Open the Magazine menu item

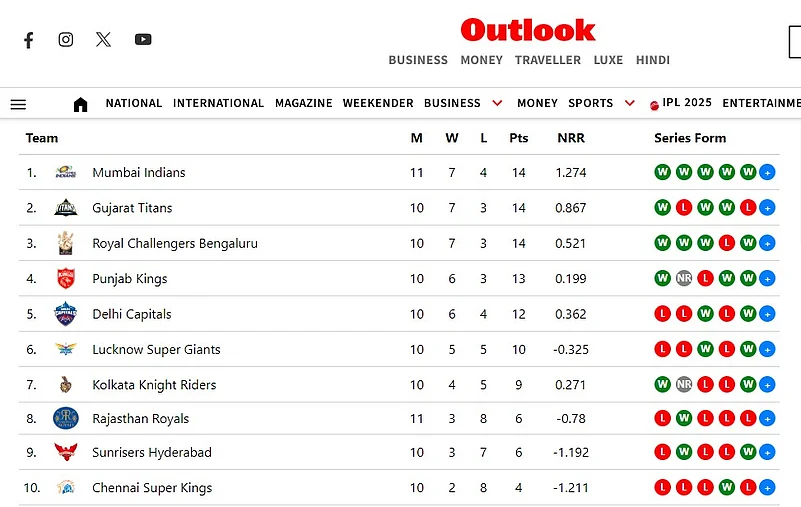pos(303,103)
